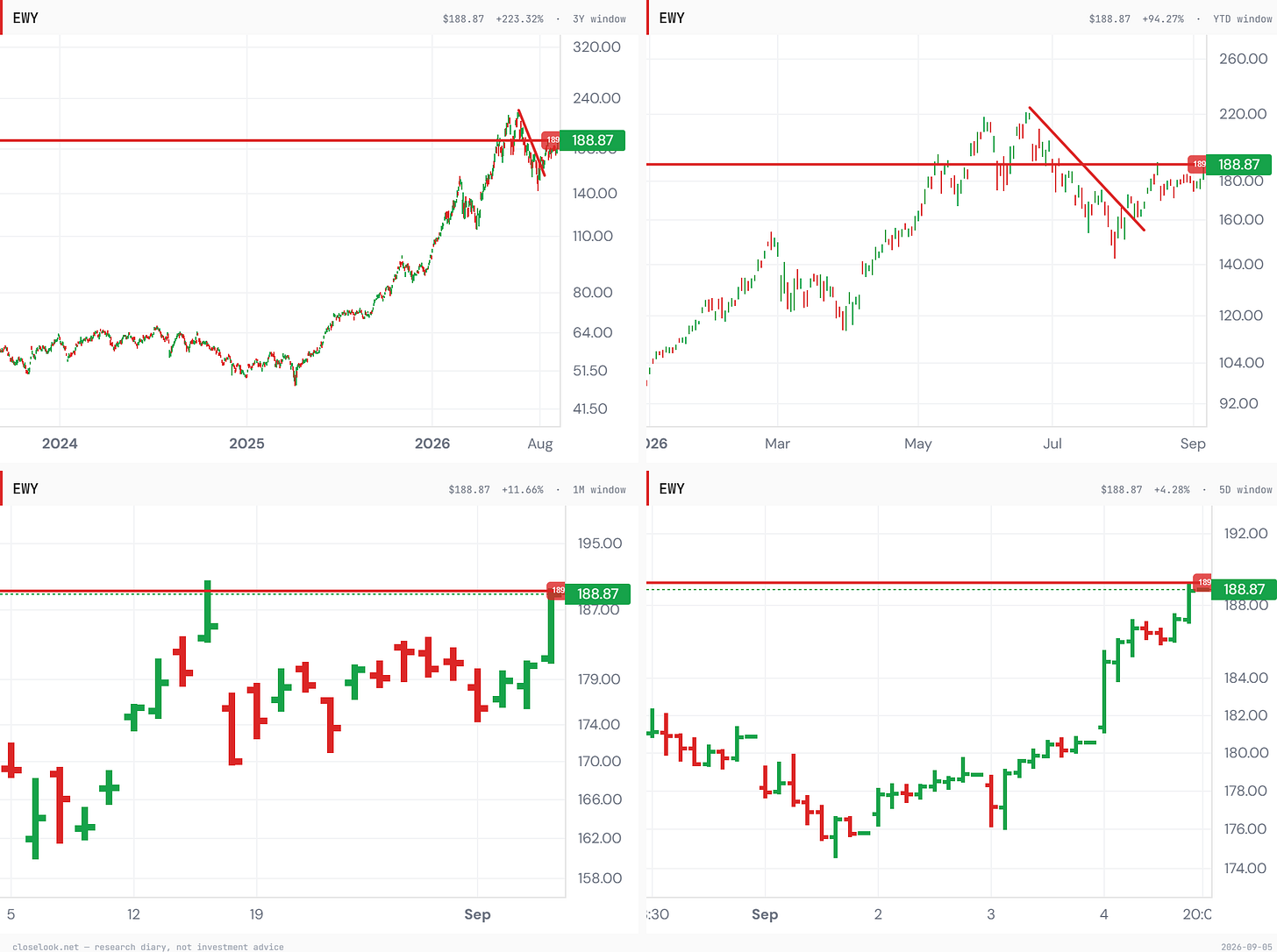1277x952 pixels.
Task: Click the 104.00 axis label
Action: pos(1242,363)
